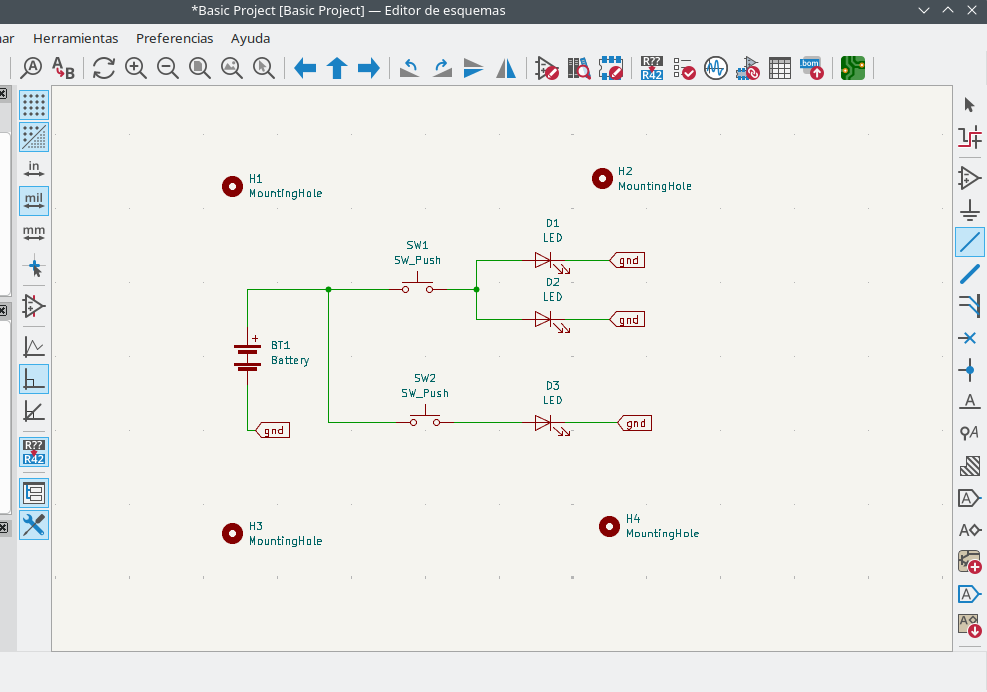Switch units to millimeters (mm)
Viewport: 987px width, 692px height.
pyautogui.click(x=34, y=233)
